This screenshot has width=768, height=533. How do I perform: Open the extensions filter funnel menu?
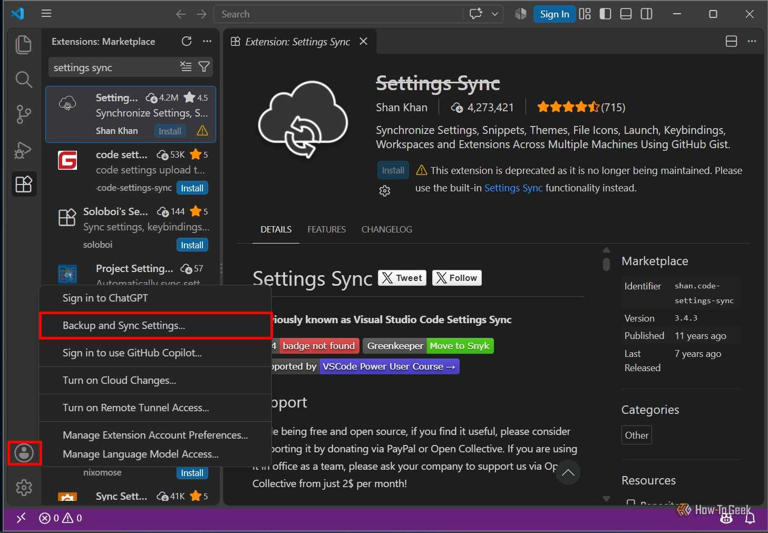pyautogui.click(x=204, y=67)
